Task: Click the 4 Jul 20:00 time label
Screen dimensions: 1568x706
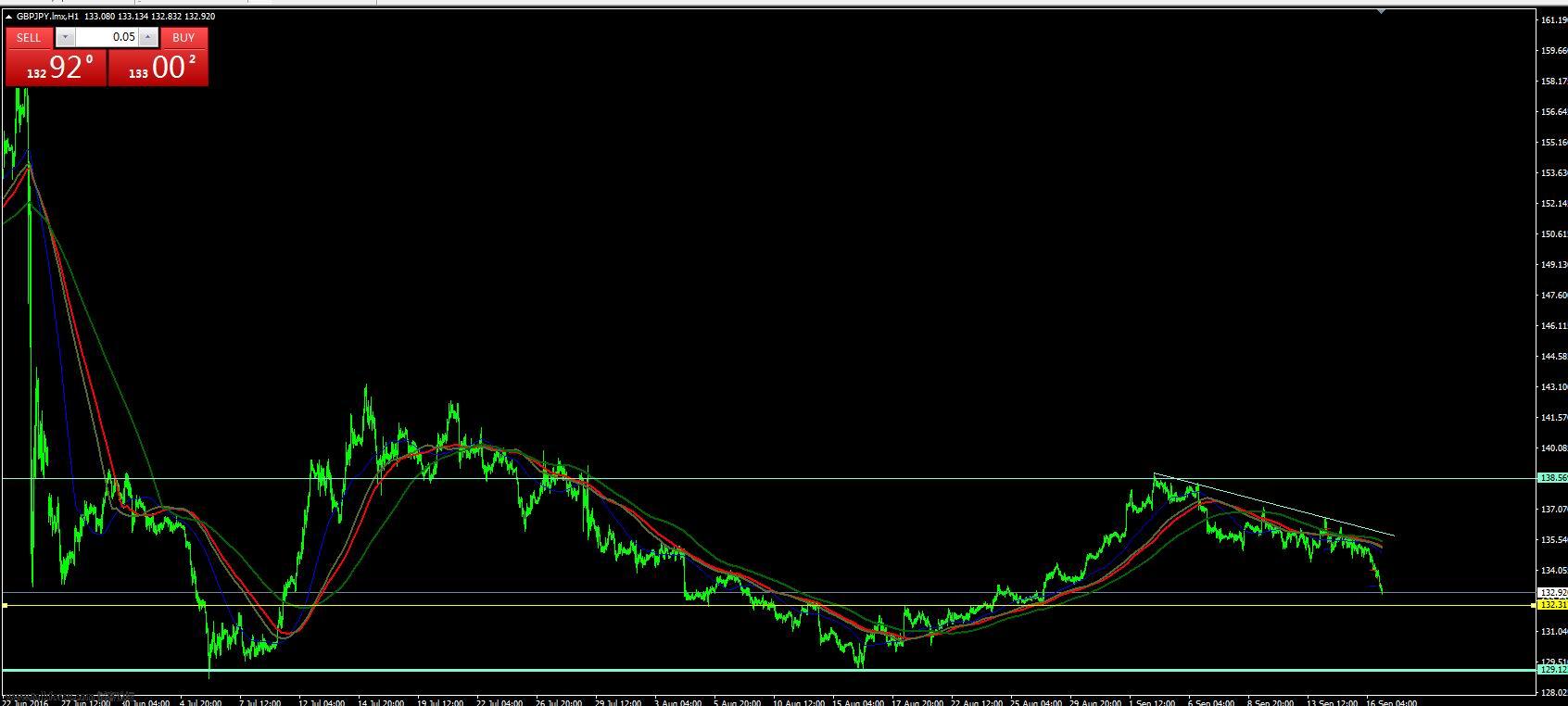Action: tap(201, 702)
